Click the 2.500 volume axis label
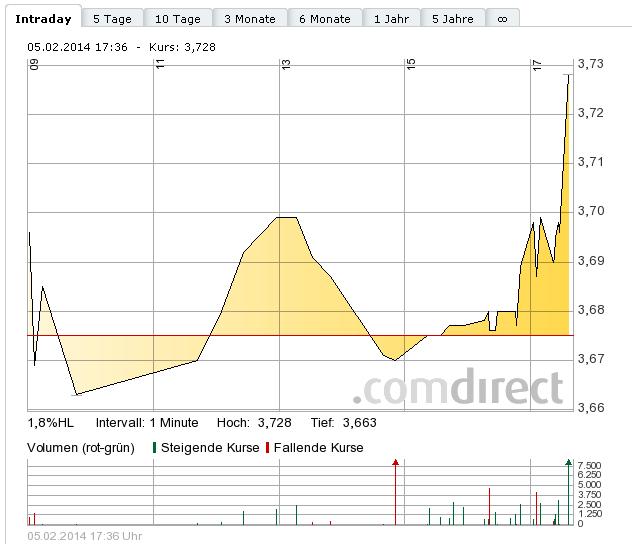Screen dimensions: 632x544 [x=589, y=505]
